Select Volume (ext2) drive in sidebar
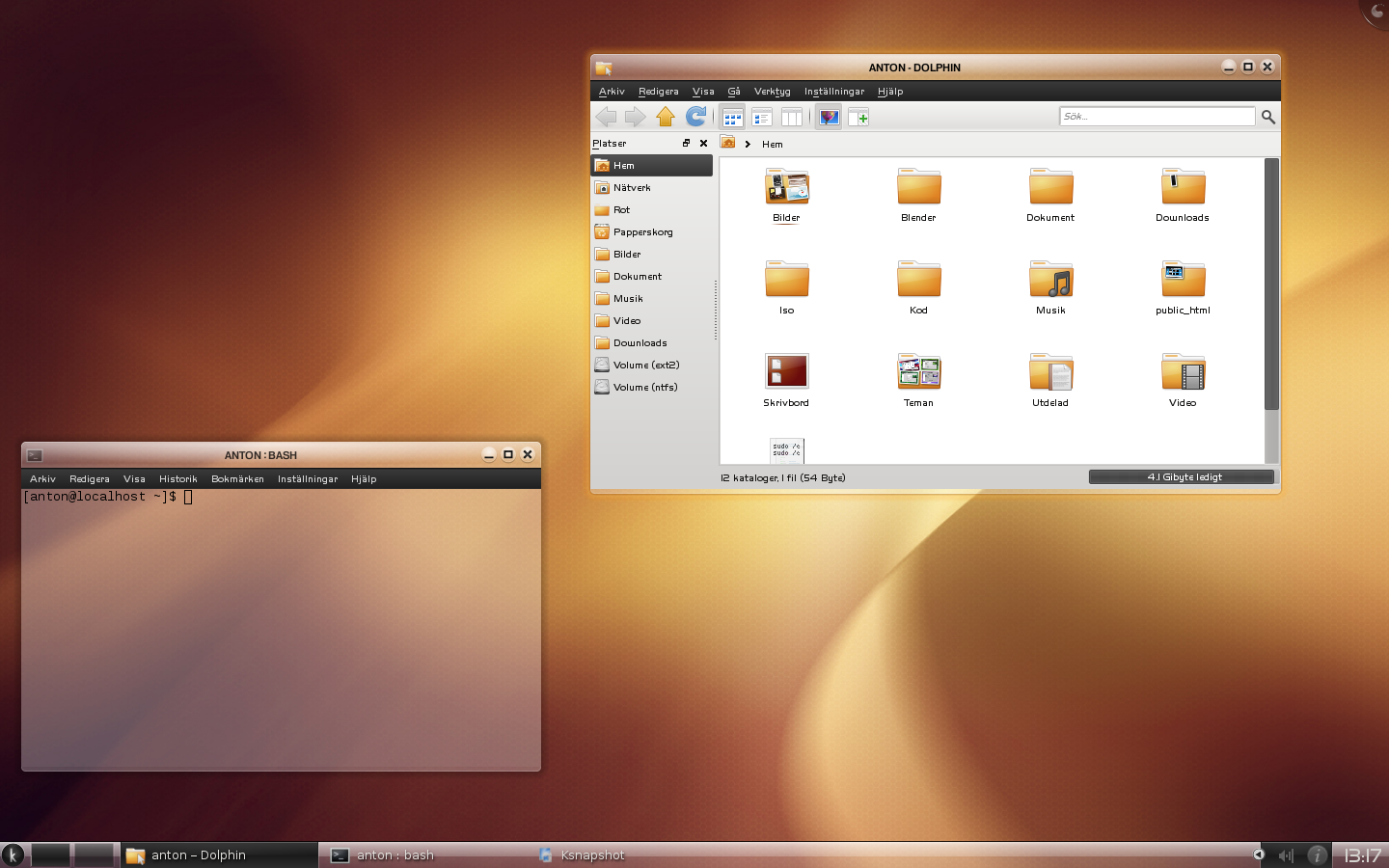 click(x=652, y=366)
